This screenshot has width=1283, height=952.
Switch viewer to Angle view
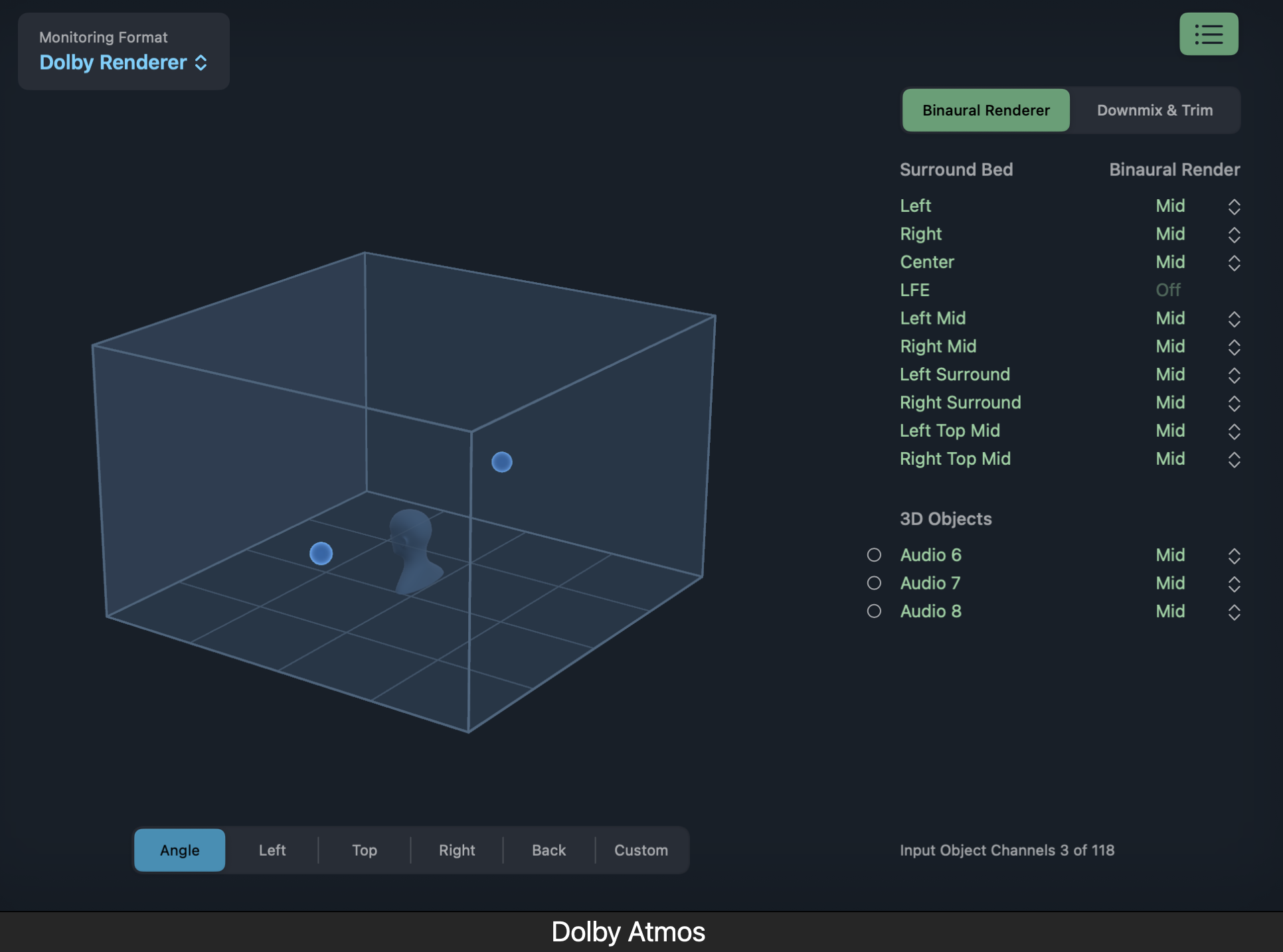tap(179, 850)
